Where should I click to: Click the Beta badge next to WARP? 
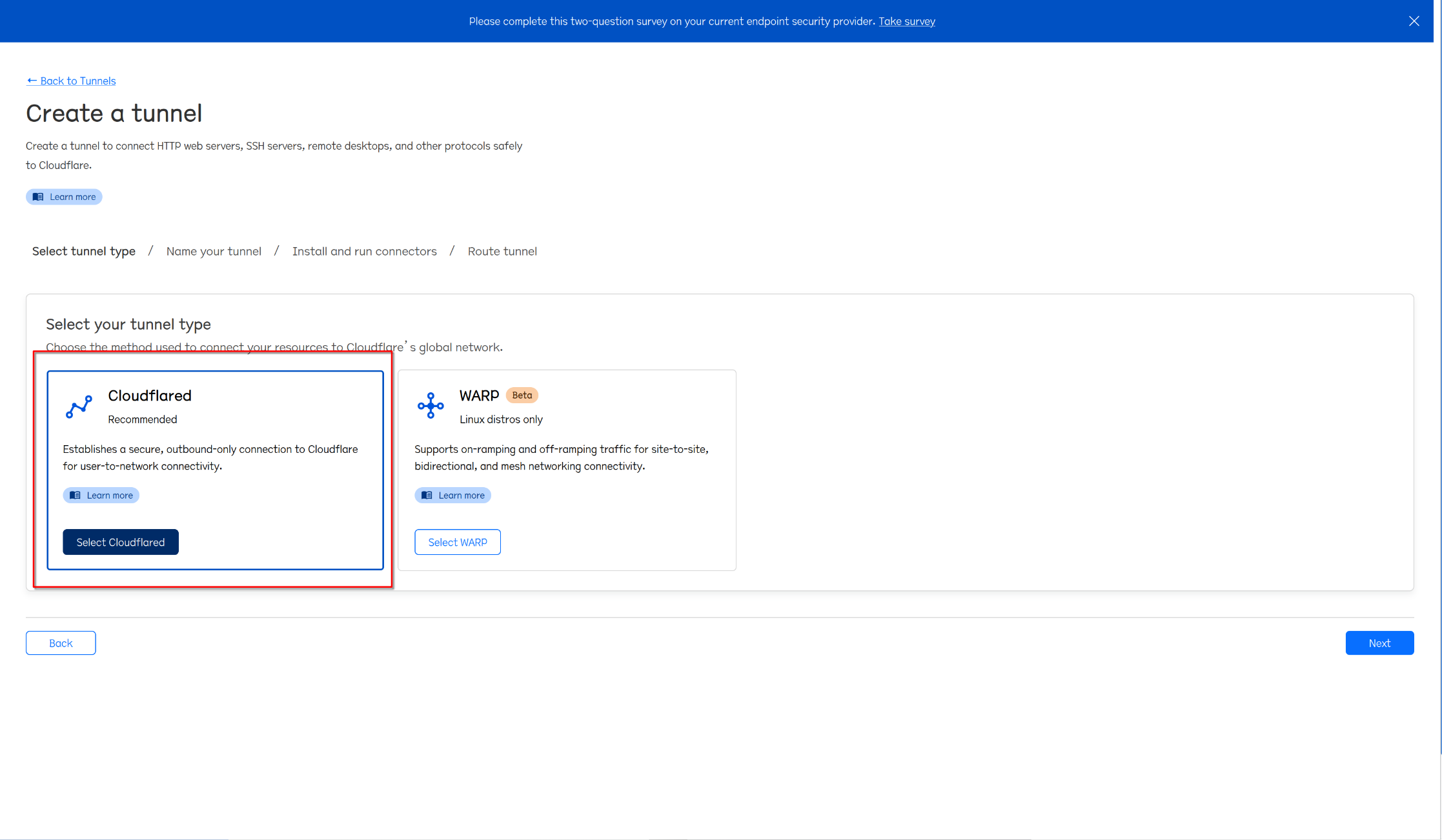[522, 395]
